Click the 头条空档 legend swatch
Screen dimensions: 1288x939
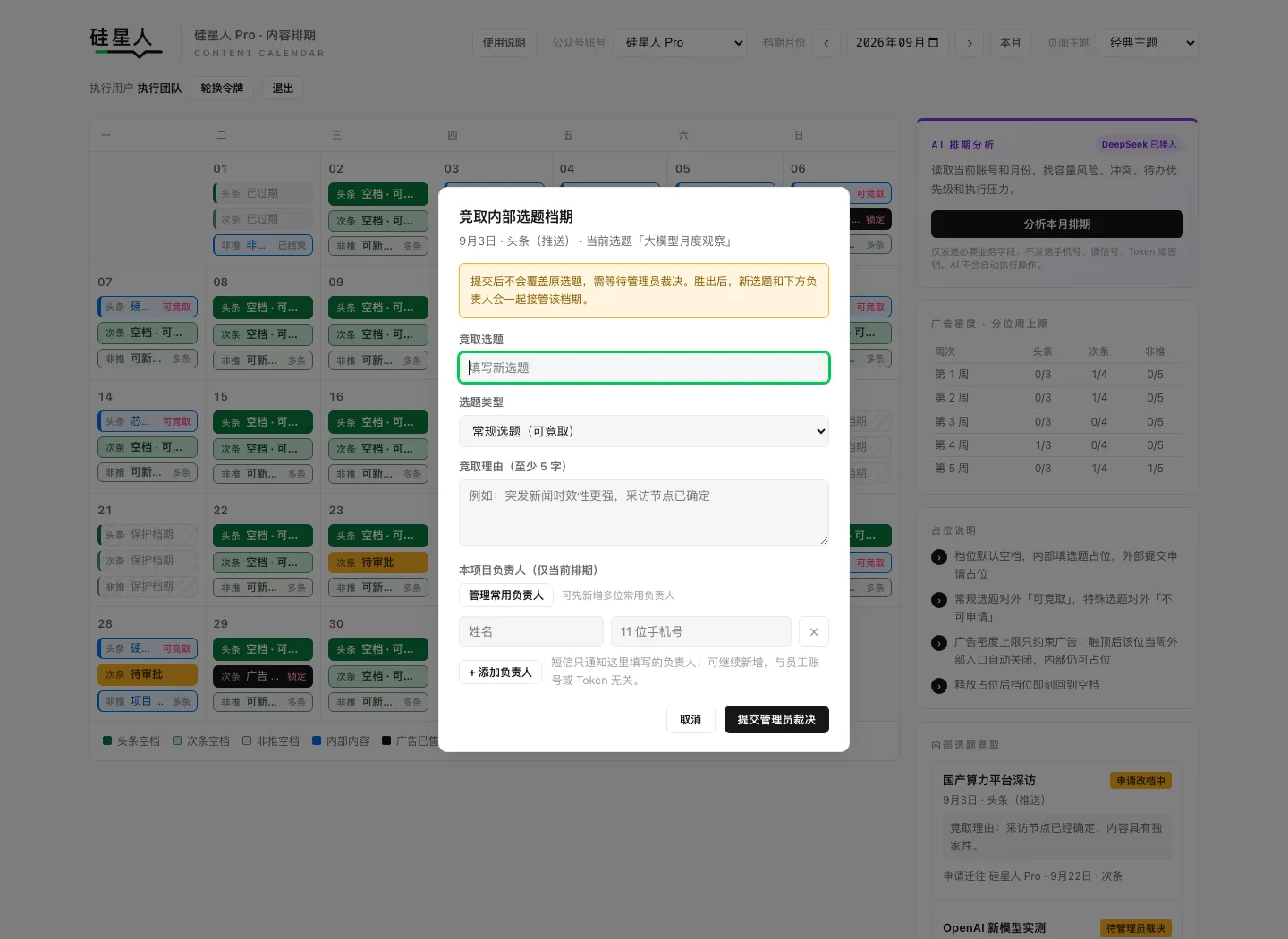tap(107, 740)
